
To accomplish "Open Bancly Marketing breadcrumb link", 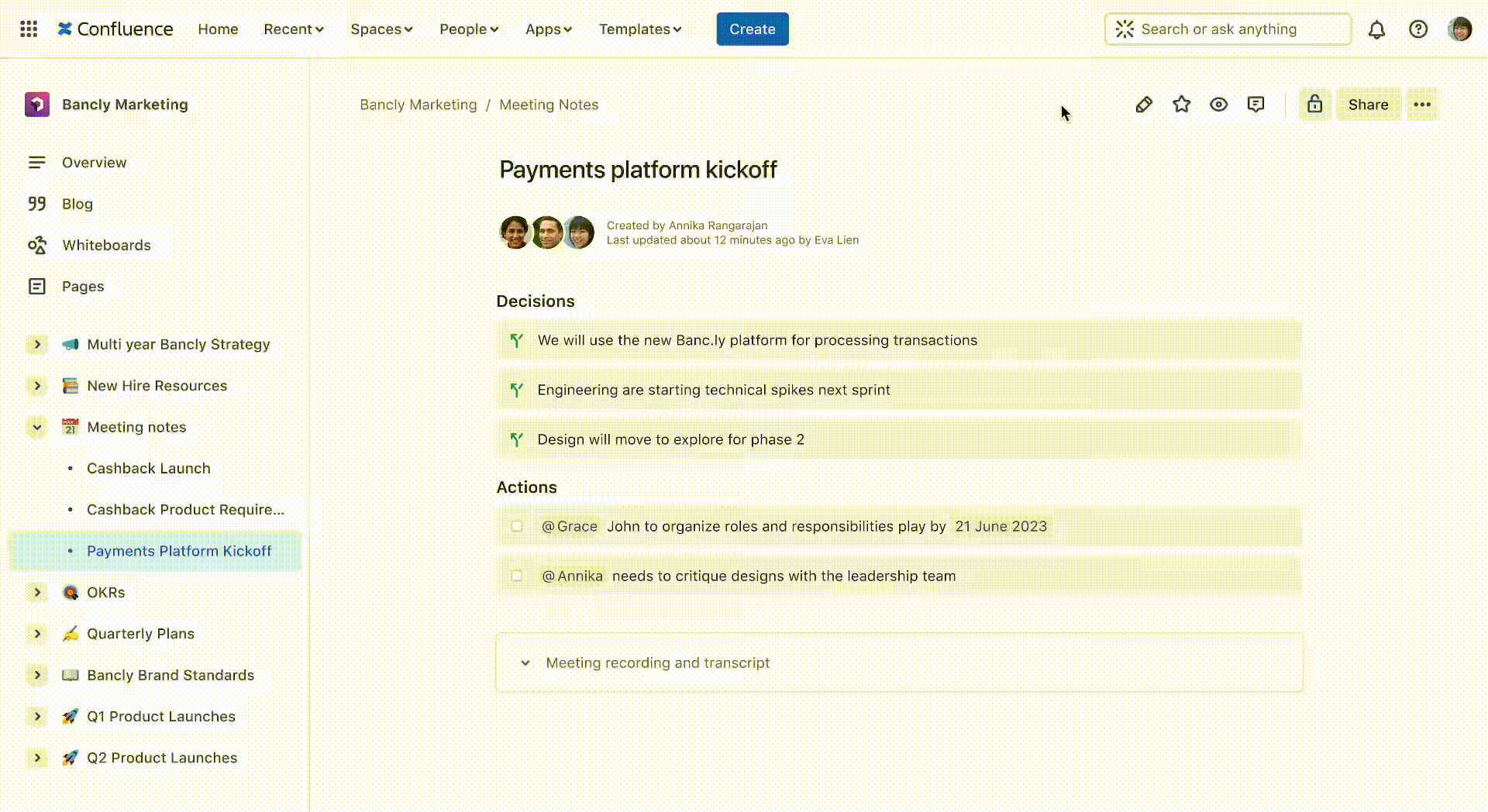I will click(418, 105).
